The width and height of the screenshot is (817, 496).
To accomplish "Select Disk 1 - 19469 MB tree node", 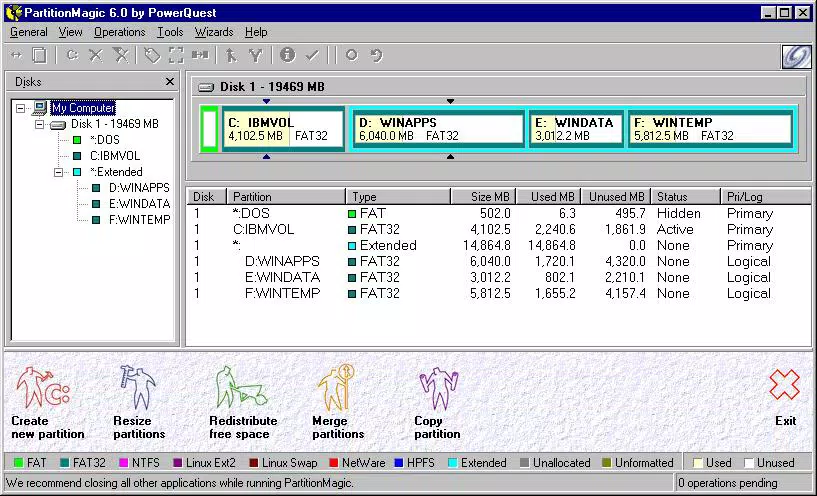I will pos(115,124).
